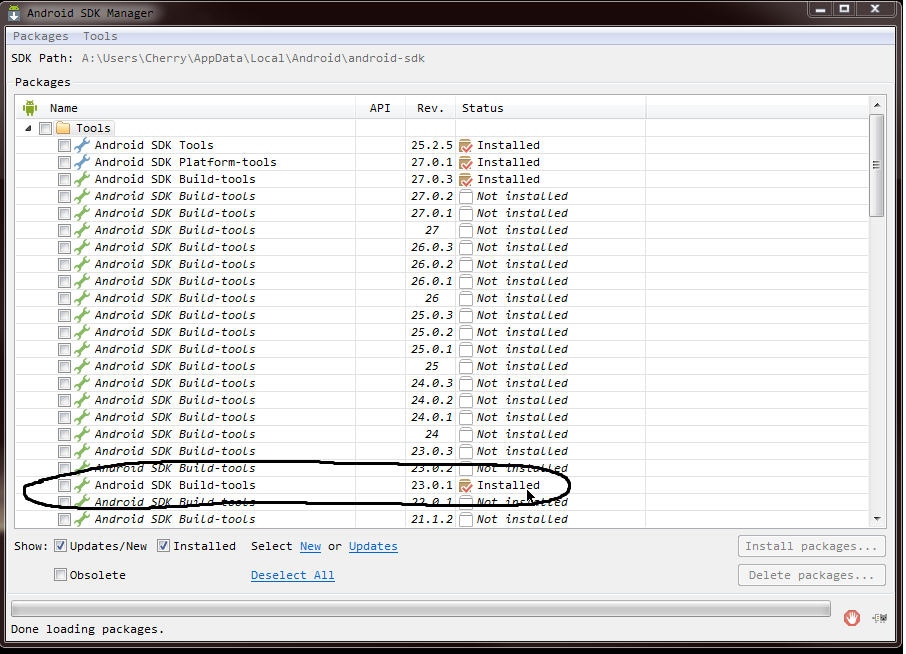
Task: Click the Tools folder icon
Action: coord(63,128)
